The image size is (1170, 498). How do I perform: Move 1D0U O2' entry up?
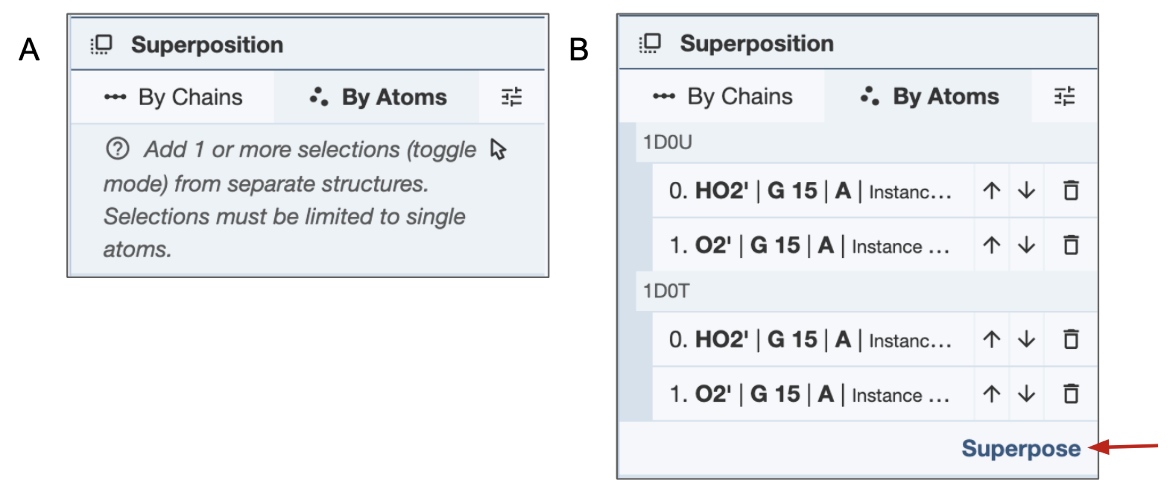992,245
